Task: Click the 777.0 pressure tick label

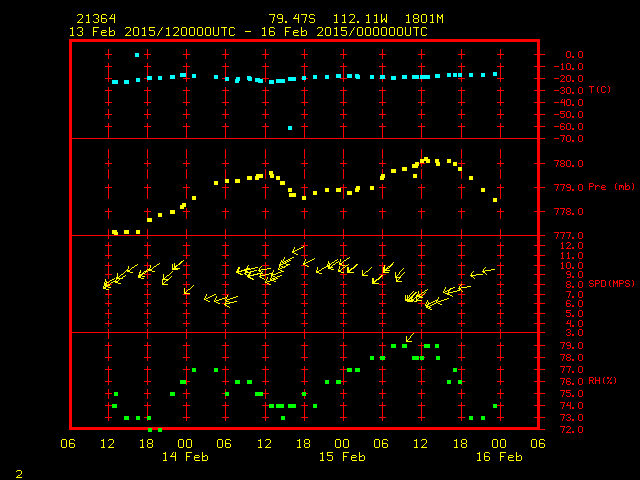Action: 569,236
